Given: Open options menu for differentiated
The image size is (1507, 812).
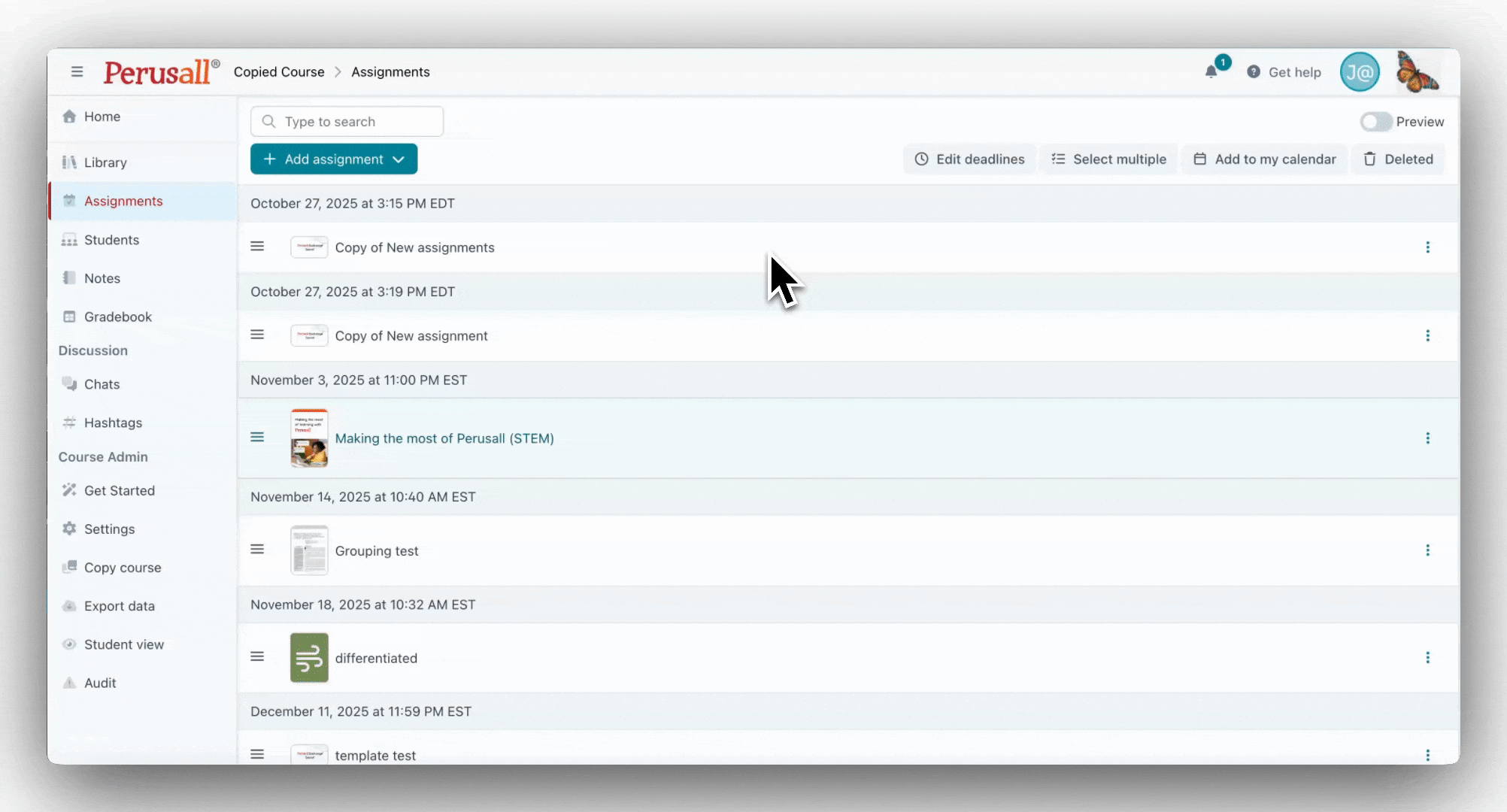Looking at the screenshot, I should [x=1427, y=658].
